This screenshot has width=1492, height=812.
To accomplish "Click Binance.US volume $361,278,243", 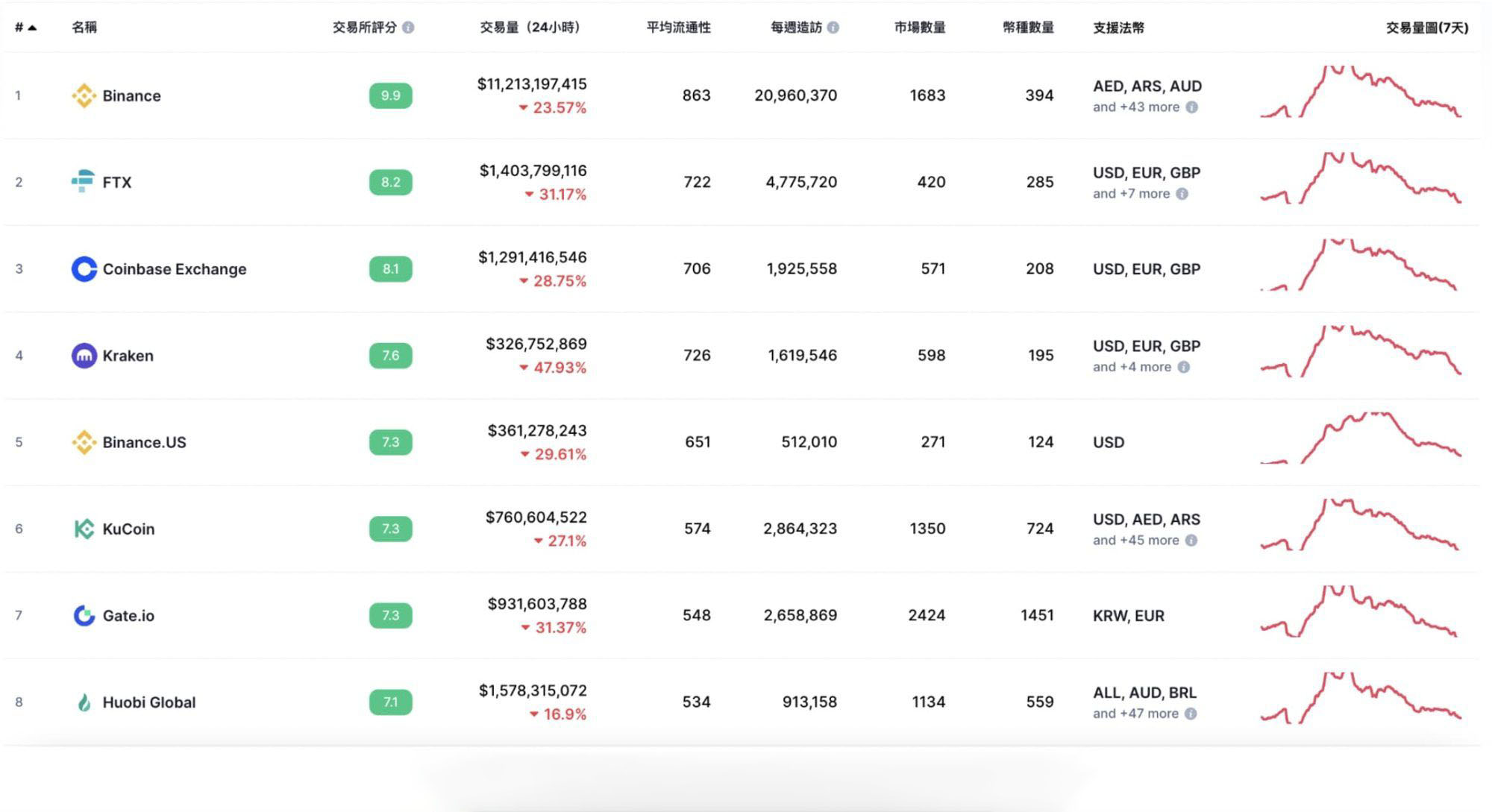I will click(x=537, y=431).
